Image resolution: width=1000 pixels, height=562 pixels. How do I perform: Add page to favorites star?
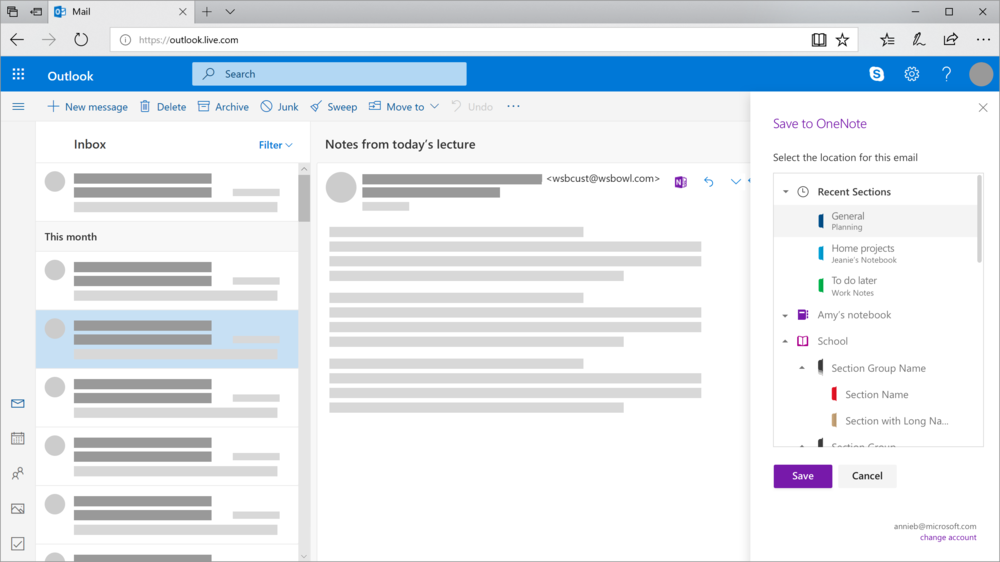(842, 40)
